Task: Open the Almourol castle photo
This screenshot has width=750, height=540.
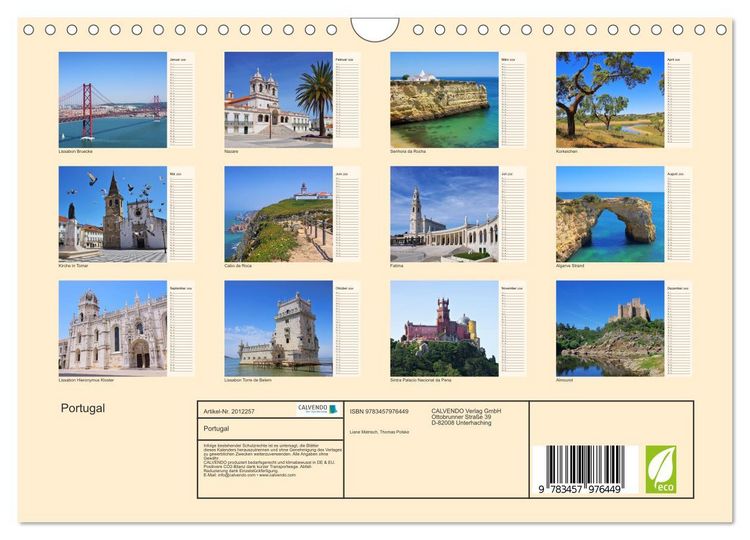Action: click(x=610, y=328)
